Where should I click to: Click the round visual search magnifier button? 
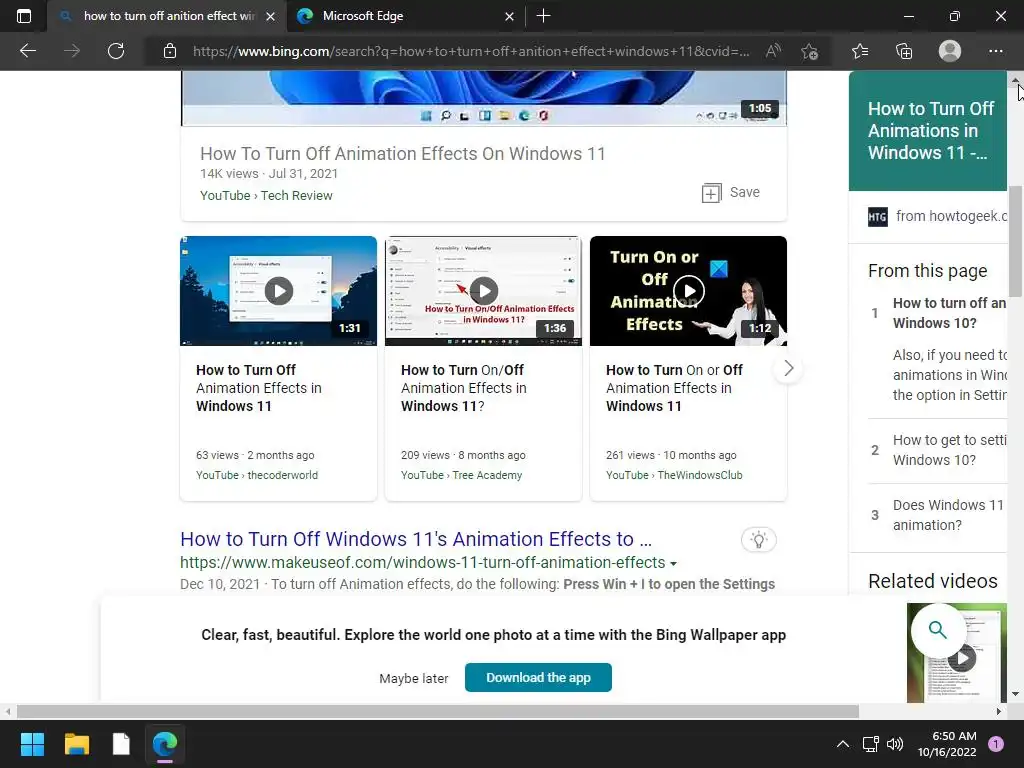tap(938, 630)
